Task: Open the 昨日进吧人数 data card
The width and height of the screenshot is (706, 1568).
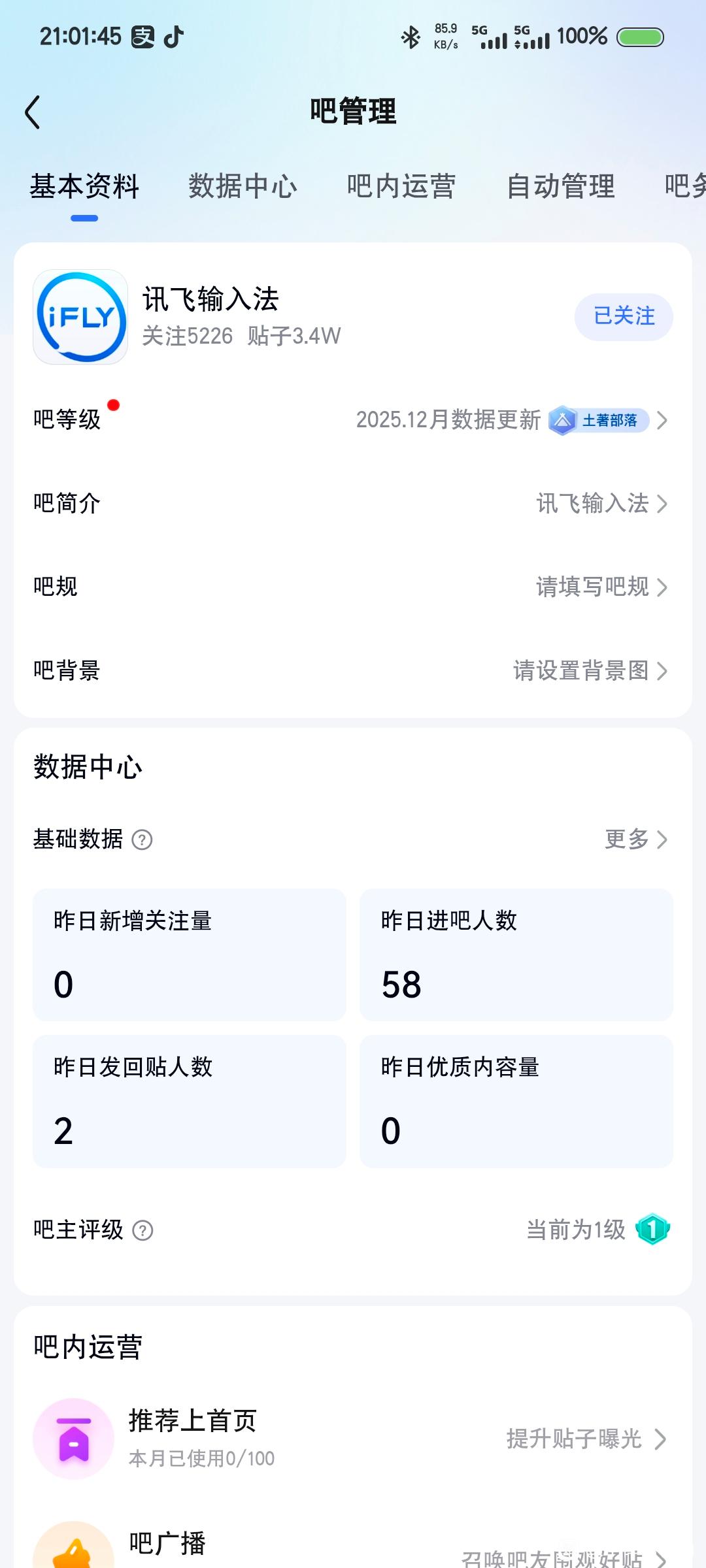Action: [x=516, y=955]
